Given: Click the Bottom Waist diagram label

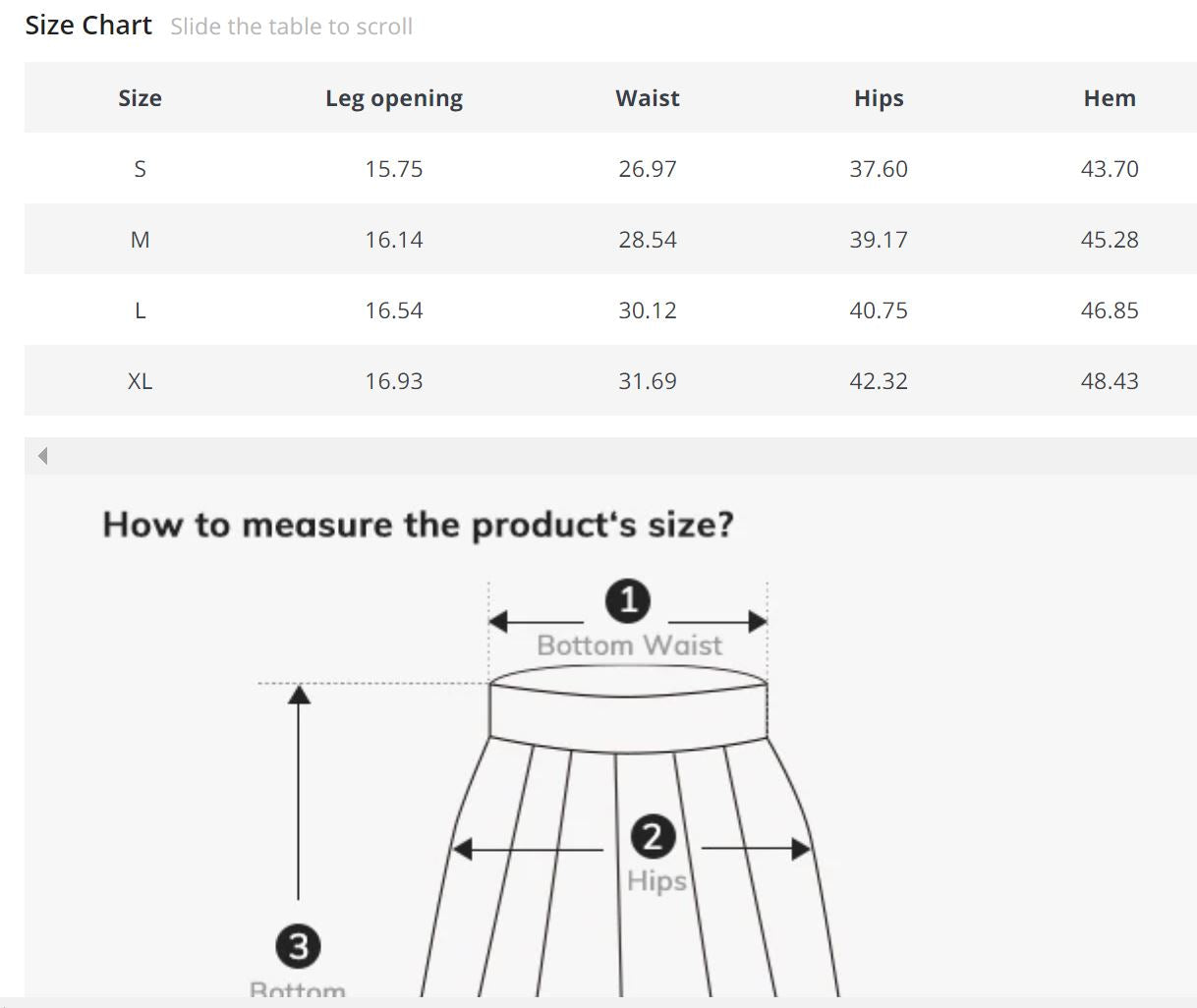Looking at the screenshot, I should click(x=629, y=645).
